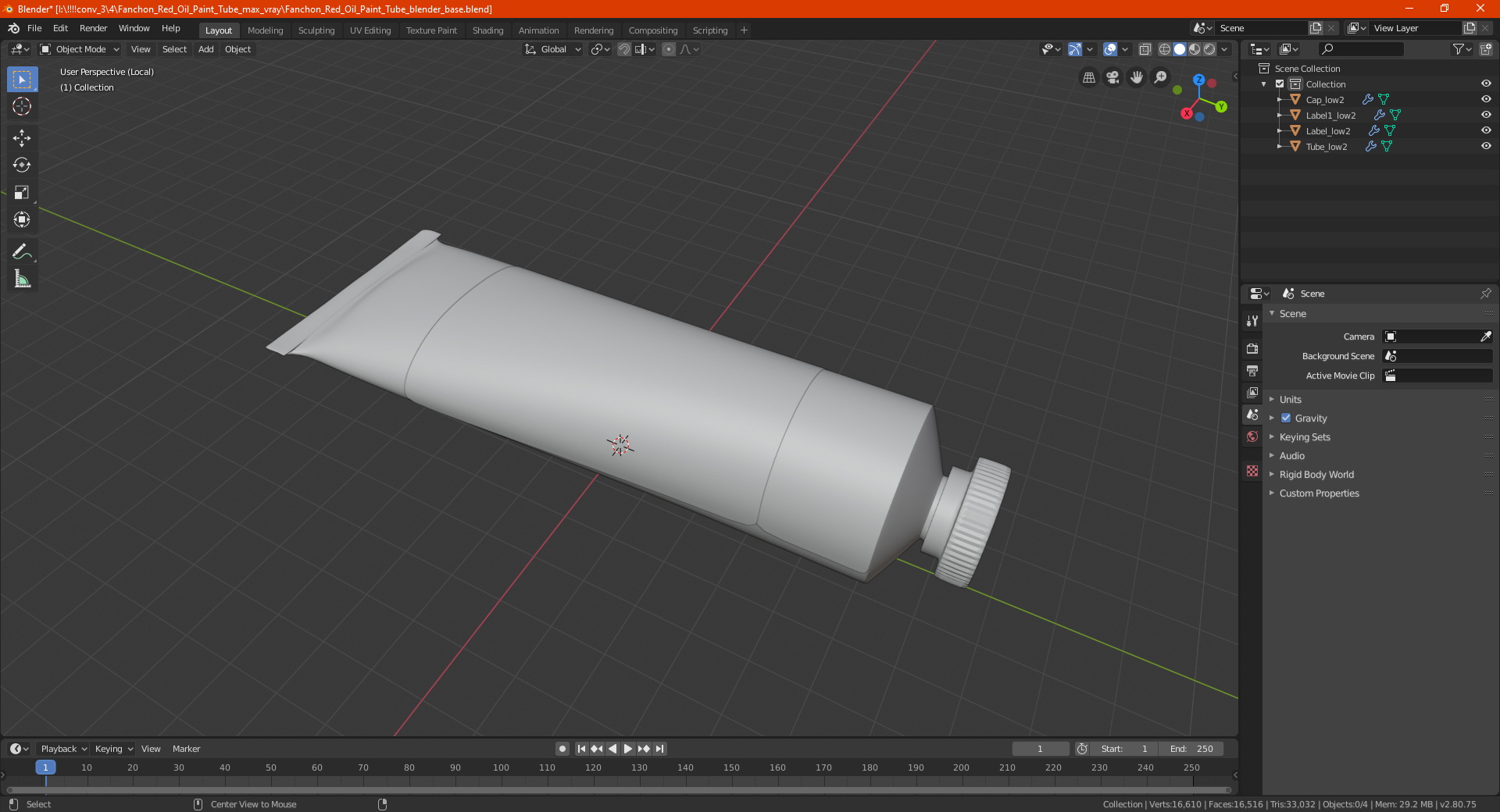1500x812 pixels.
Task: Select the Annotate pencil tool
Action: [22, 251]
